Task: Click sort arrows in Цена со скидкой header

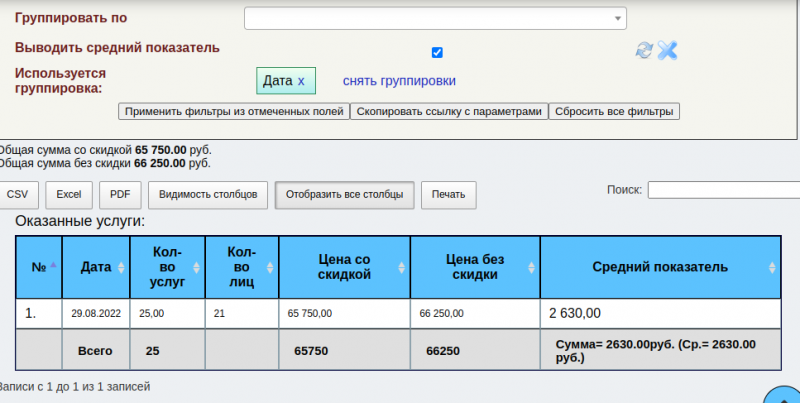Action: point(402,267)
